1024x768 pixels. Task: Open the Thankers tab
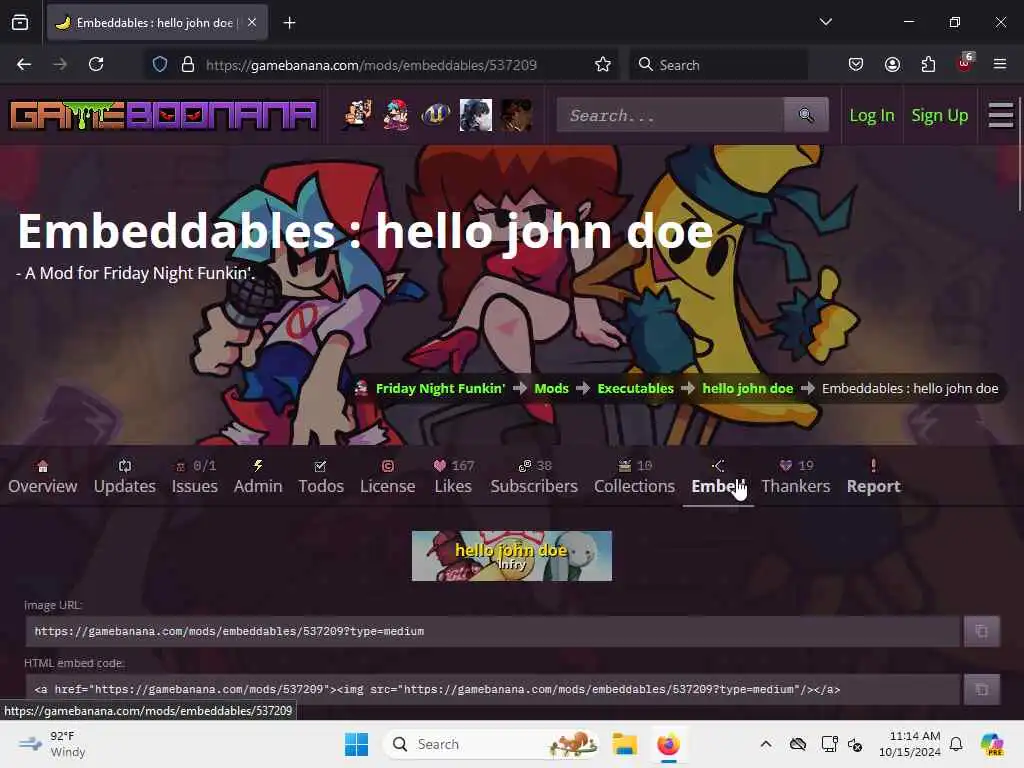795,477
